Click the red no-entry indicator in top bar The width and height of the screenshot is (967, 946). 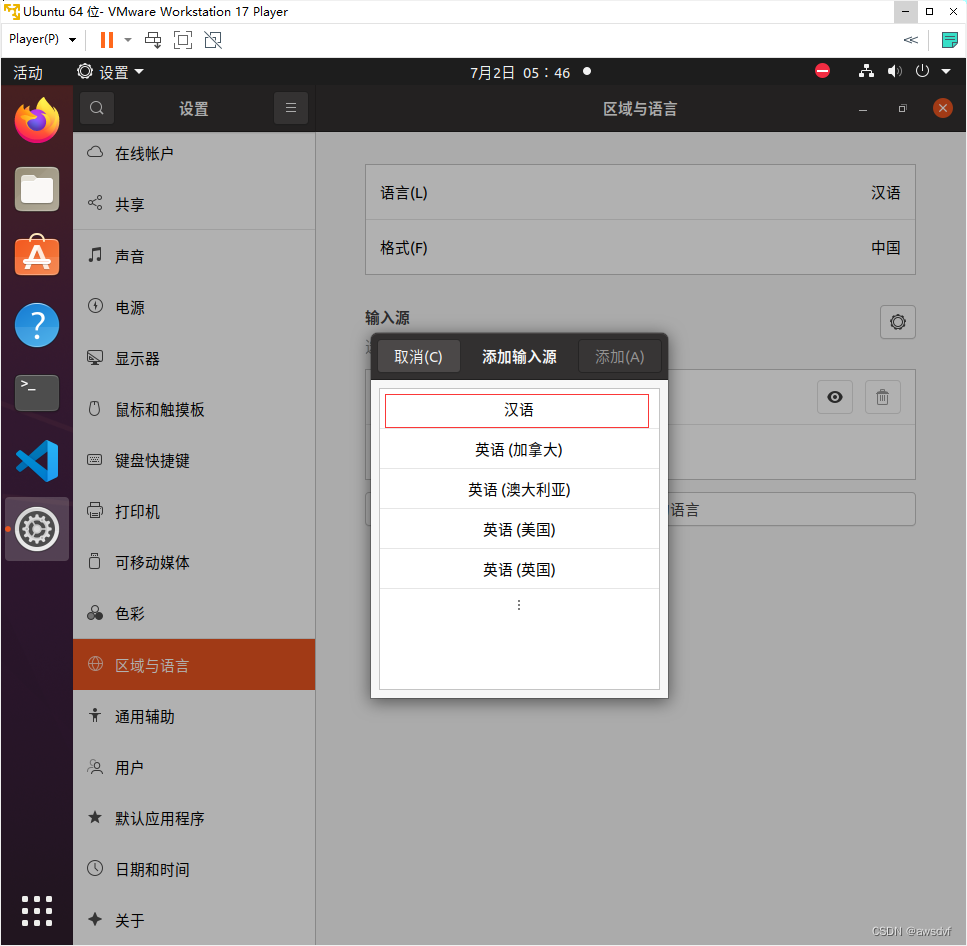pos(822,72)
